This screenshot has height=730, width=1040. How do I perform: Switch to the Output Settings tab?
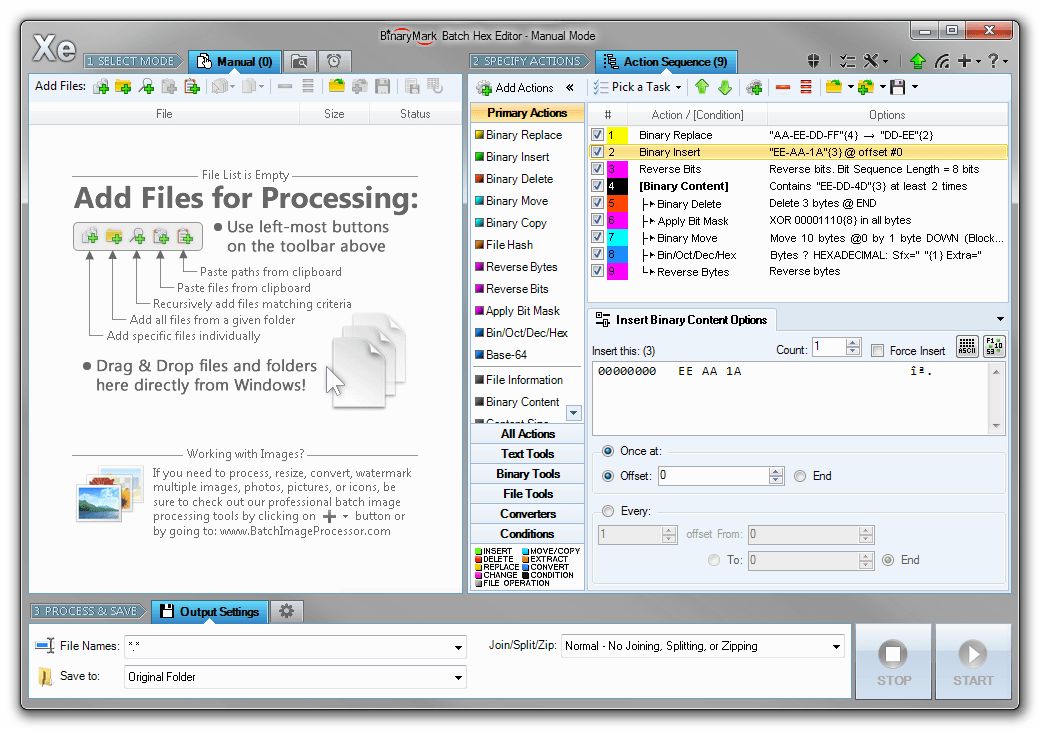[208, 611]
